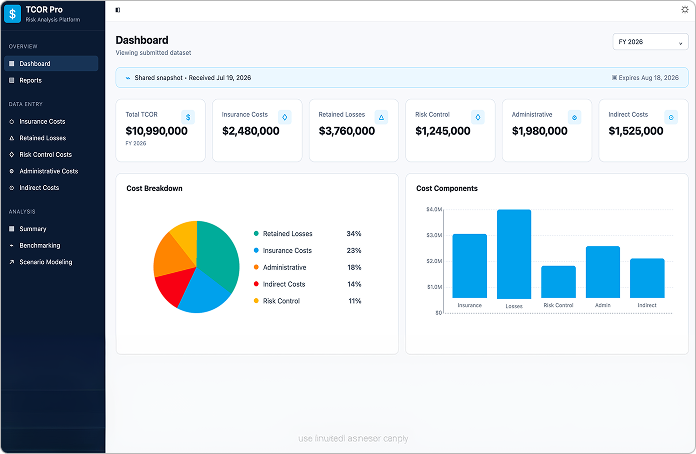Open the Dashboard menu item

click(x=51, y=63)
